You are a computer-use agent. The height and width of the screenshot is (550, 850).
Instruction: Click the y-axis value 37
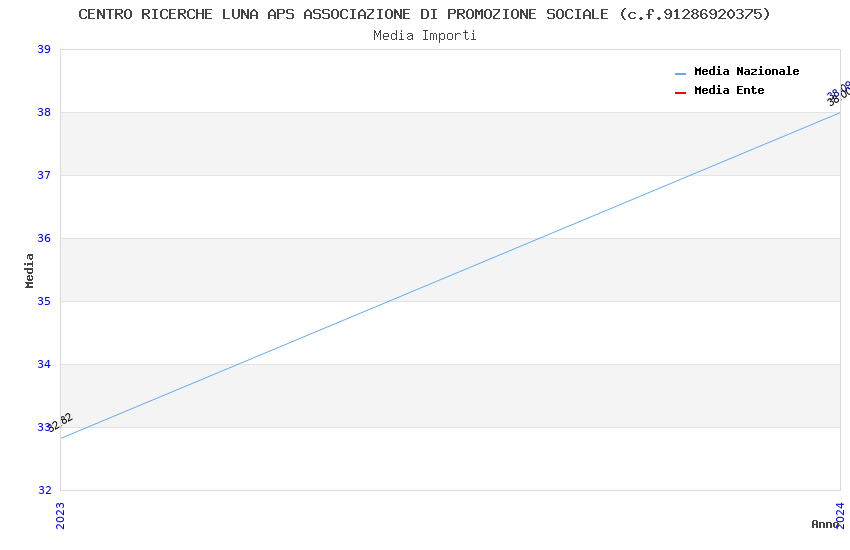(44, 175)
